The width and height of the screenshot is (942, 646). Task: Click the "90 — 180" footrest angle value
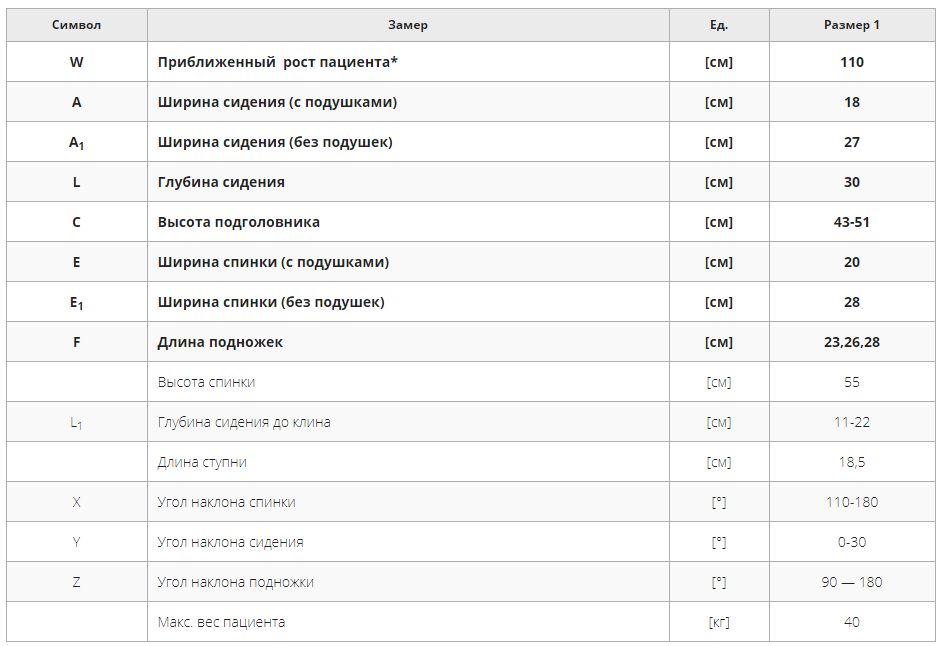click(851, 582)
